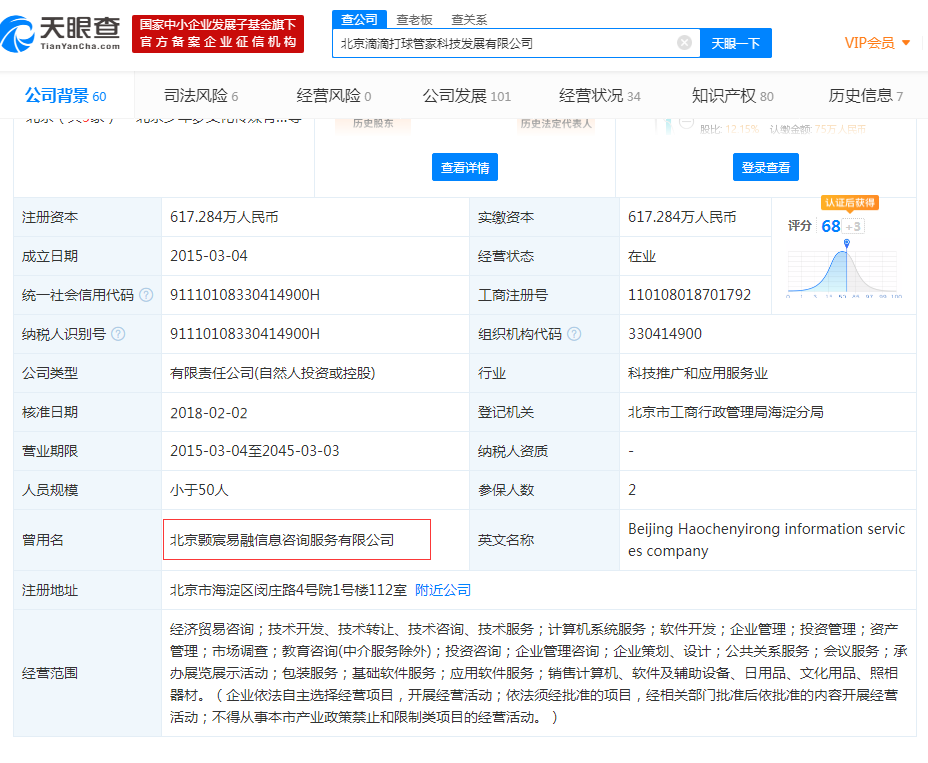Click the clear × icon in the search field
Screen dimensions: 928x763
click(684, 42)
